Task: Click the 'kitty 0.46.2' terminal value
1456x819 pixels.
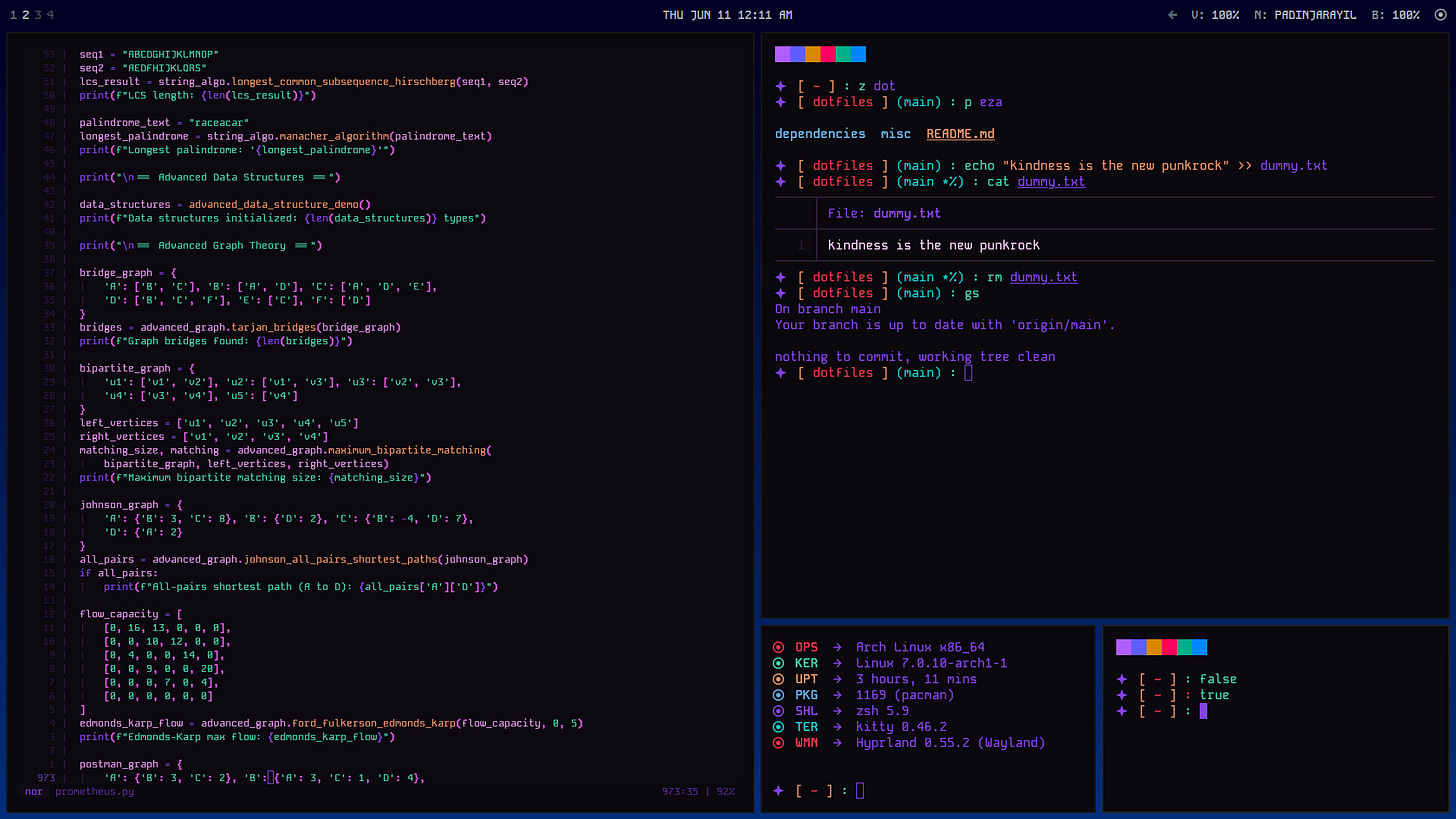Action: [x=901, y=727]
